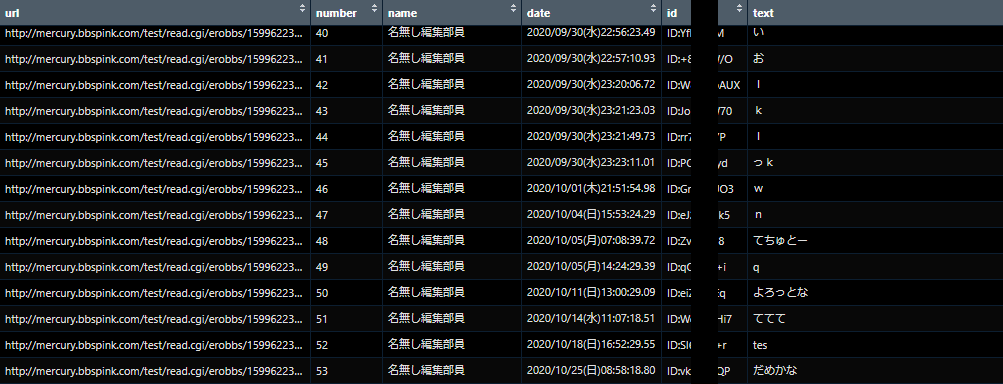Select number cell 45

[347, 163]
